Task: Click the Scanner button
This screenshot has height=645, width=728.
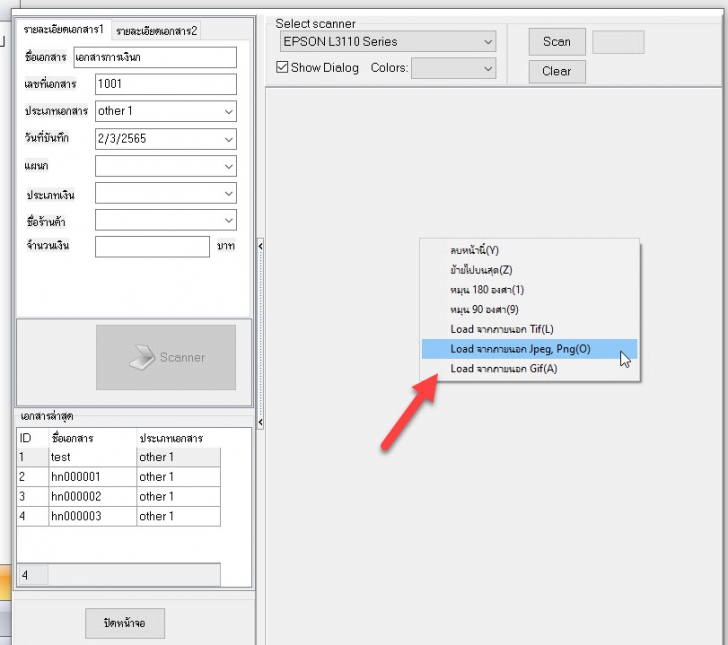Action: pyautogui.click(x=166, y=357)
